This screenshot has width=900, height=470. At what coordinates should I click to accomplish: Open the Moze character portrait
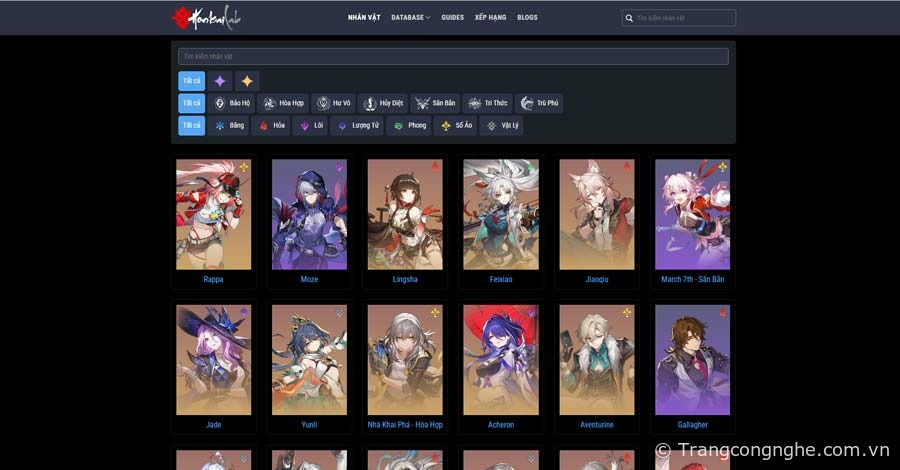coord(309,214)
